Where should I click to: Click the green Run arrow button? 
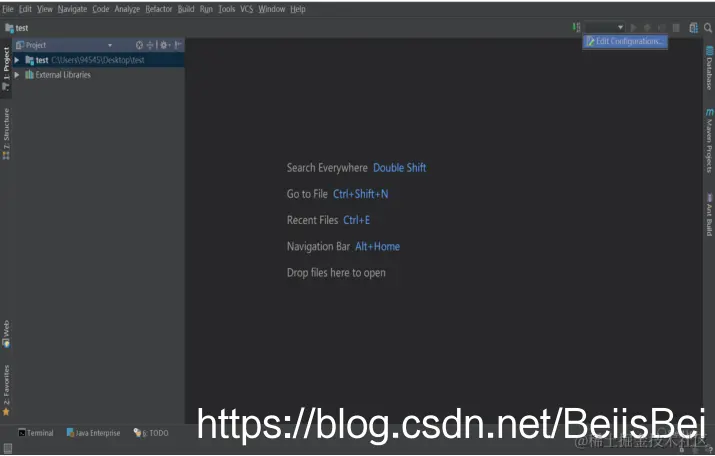coord(633,28)
